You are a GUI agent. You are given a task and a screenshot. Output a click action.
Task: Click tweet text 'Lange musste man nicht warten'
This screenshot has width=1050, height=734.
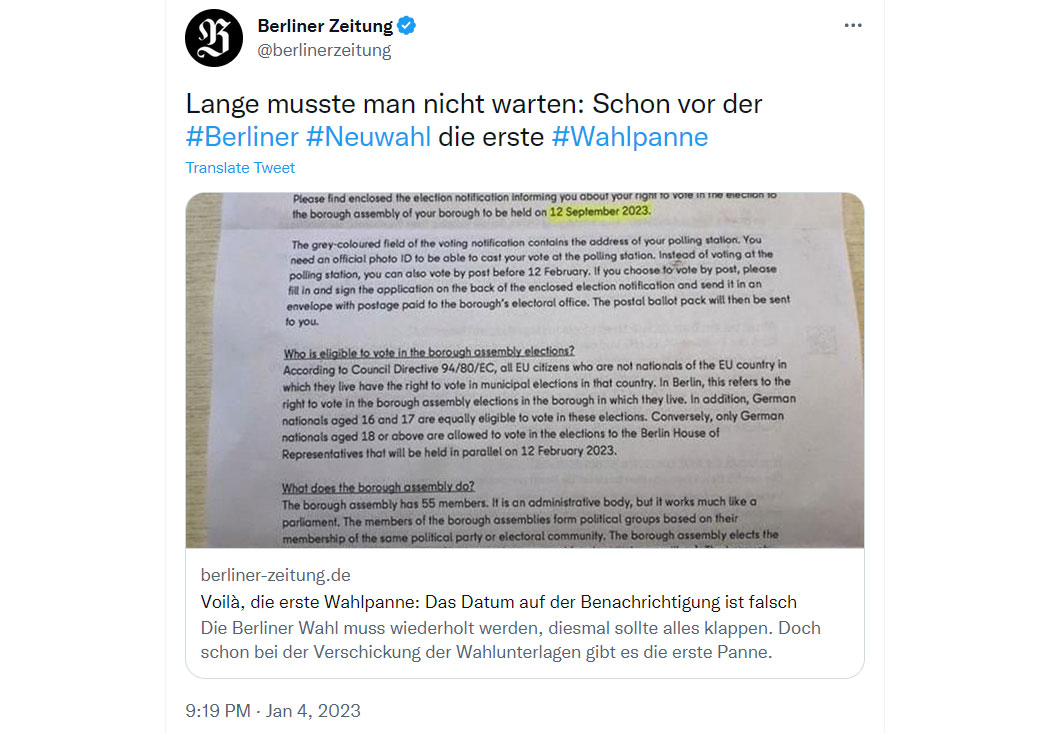pos(385,104)
